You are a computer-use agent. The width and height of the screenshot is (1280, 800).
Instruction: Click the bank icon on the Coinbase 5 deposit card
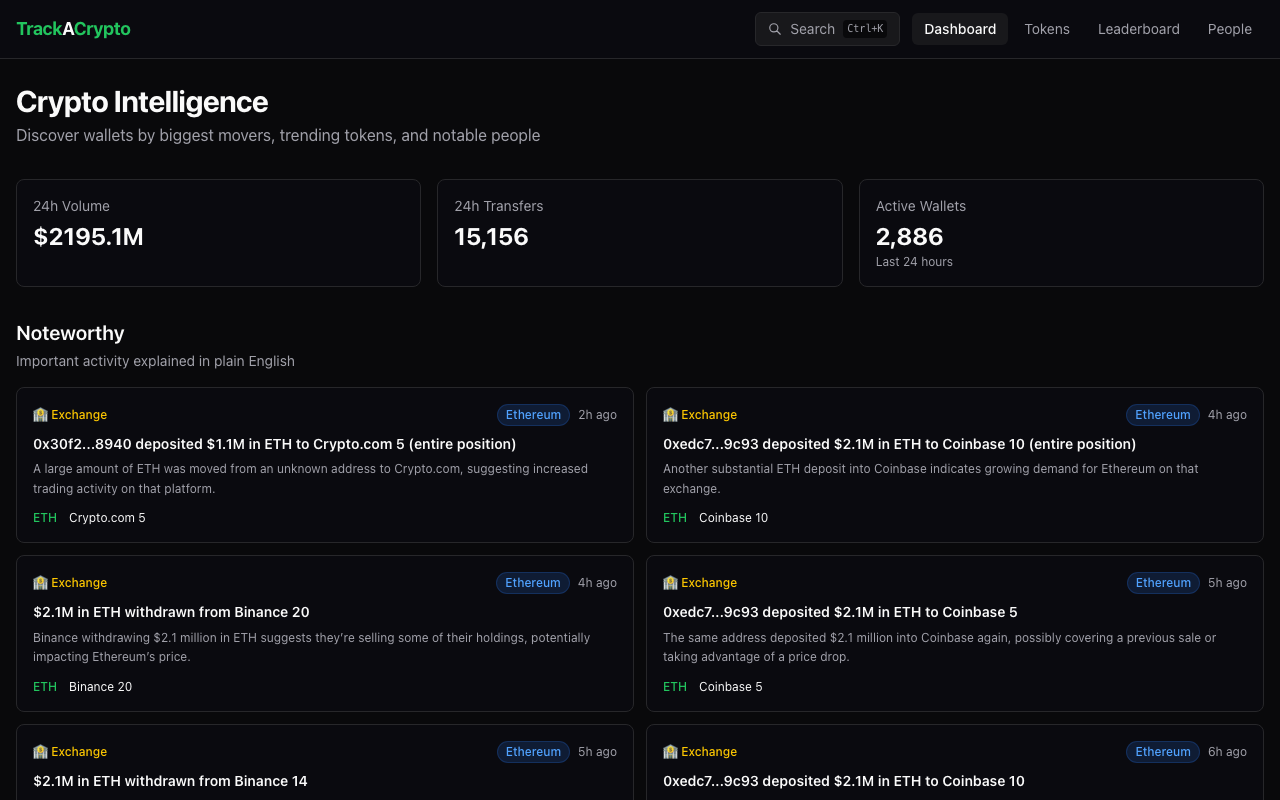[670, 583]
